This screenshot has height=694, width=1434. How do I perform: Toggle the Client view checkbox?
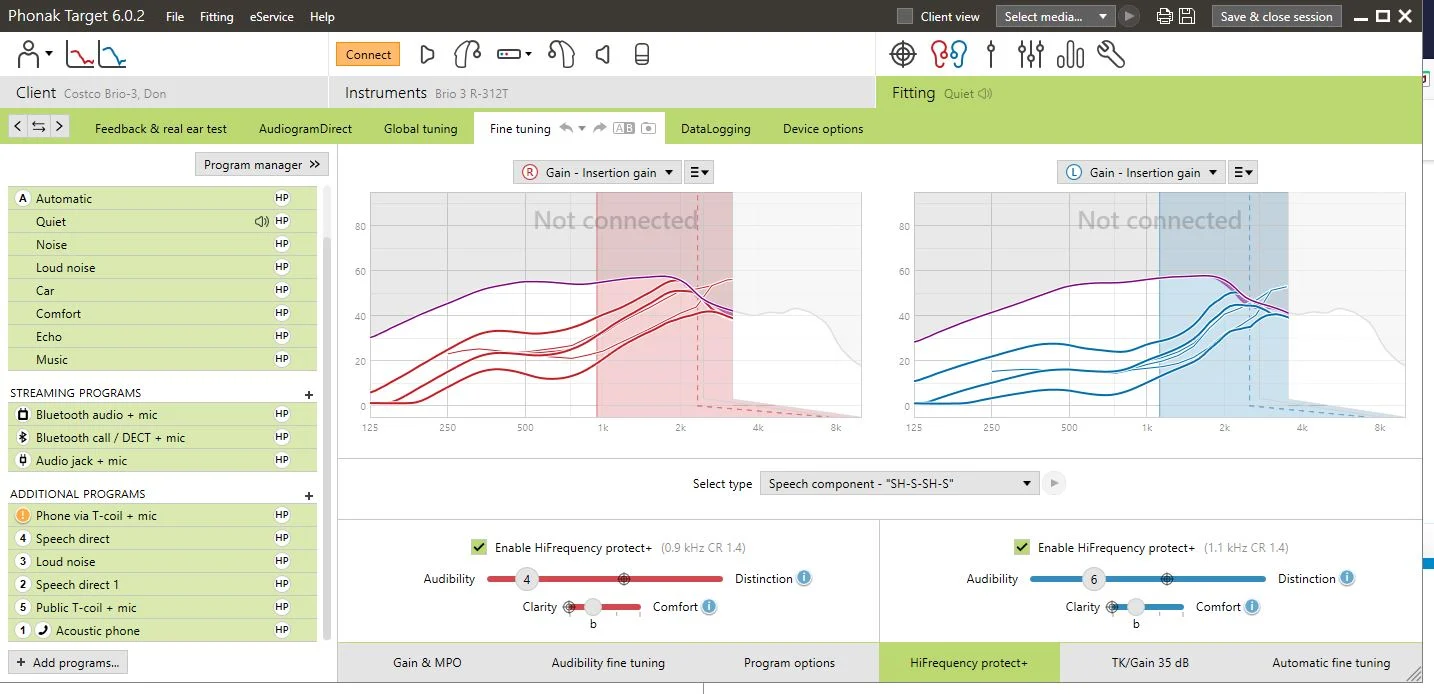click(905, 16)
